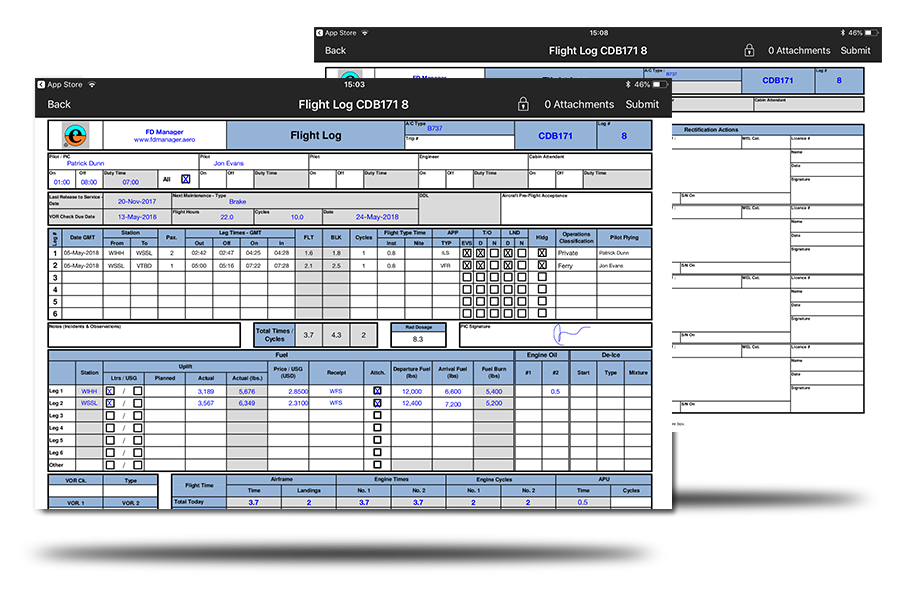Tap the lock icon in front Flight Log window
913x613 pixels.
pos(523,104)
